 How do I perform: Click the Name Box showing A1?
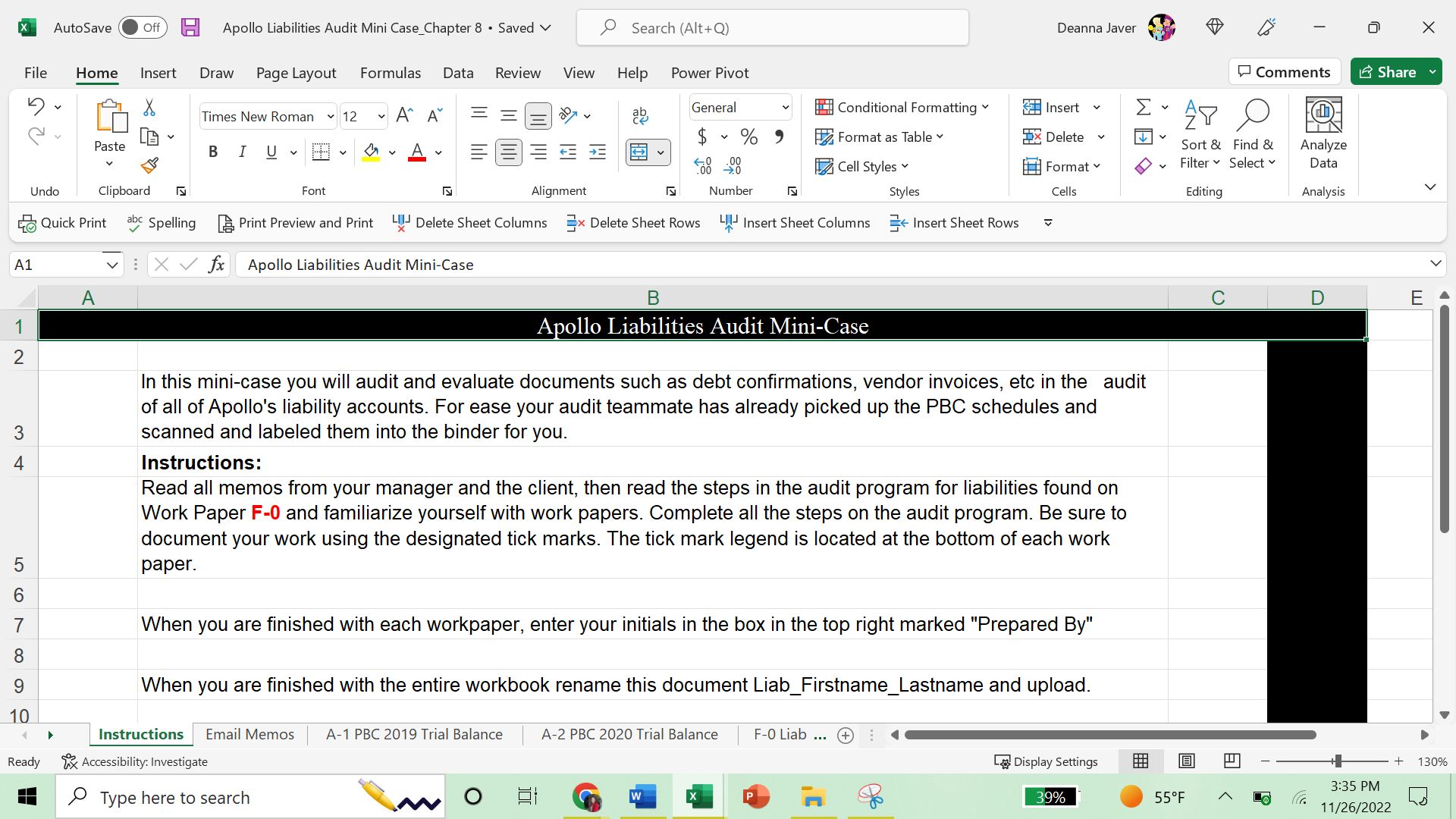pos(61,264)
